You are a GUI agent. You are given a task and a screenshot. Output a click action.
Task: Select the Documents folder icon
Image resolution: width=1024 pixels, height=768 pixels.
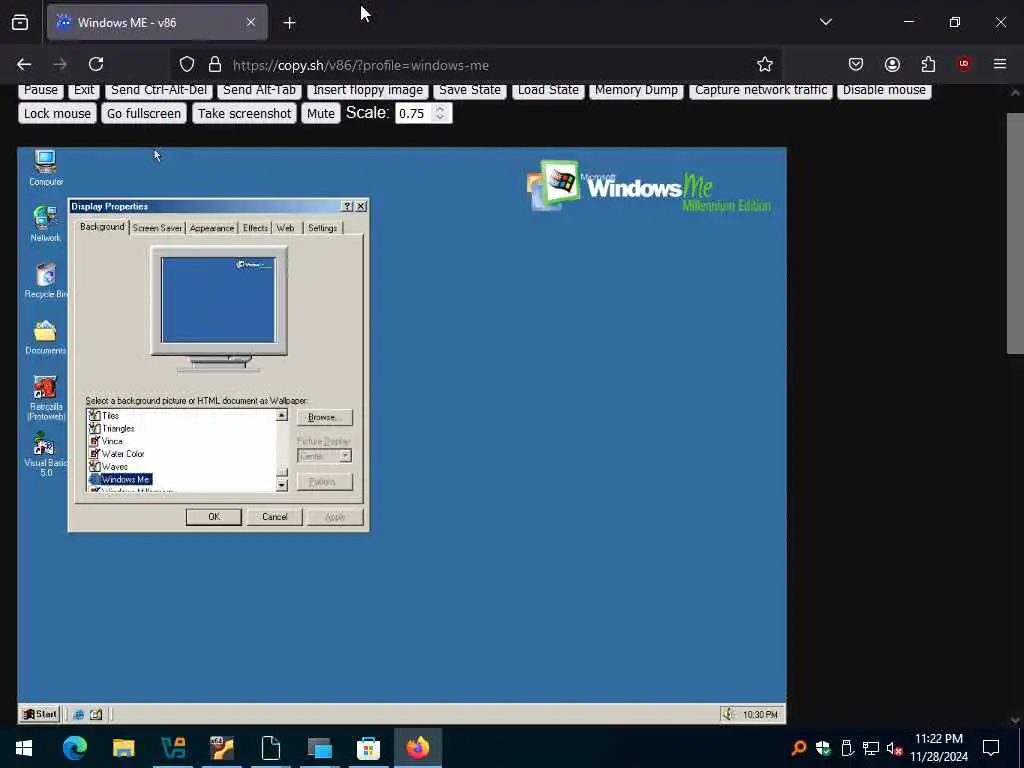(45, 336)
